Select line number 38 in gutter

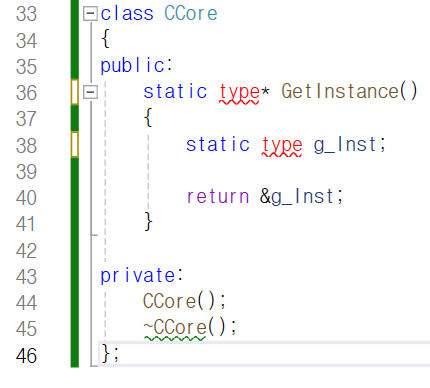26,145
